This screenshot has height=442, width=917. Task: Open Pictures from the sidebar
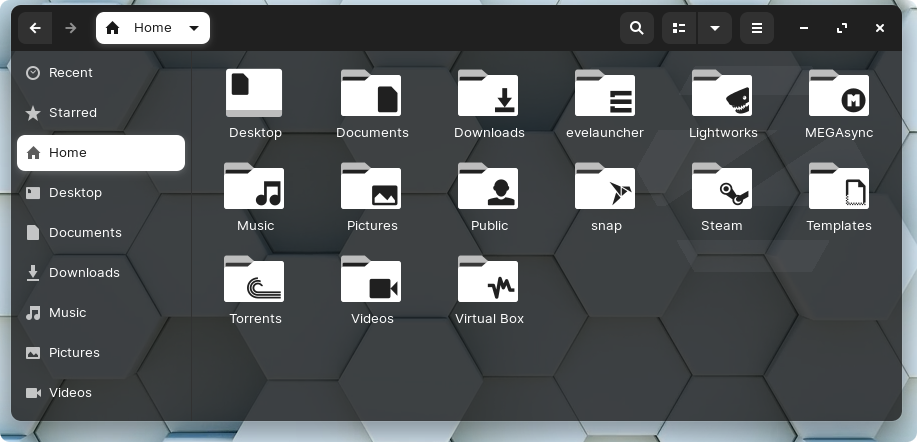click(101, 353)
